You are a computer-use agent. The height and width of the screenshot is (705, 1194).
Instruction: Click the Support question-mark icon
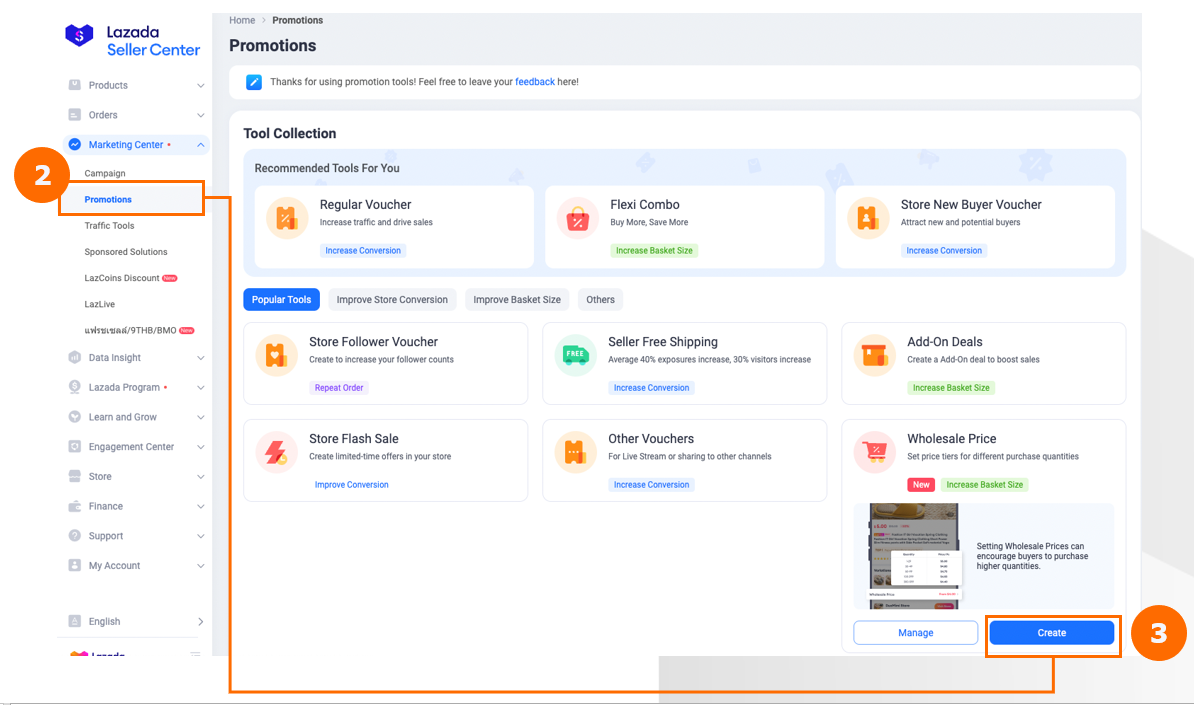pyautogui.click(x=75, y=535)
